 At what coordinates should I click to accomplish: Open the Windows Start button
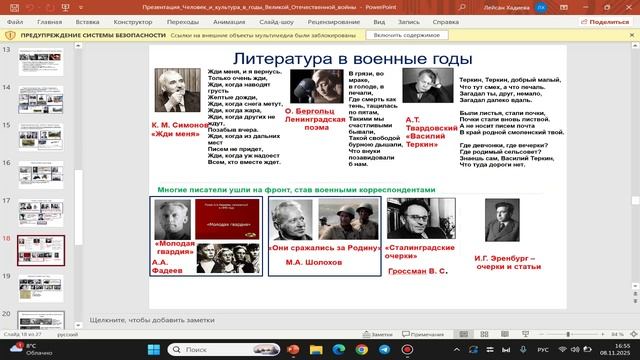(x=154, y=350)
